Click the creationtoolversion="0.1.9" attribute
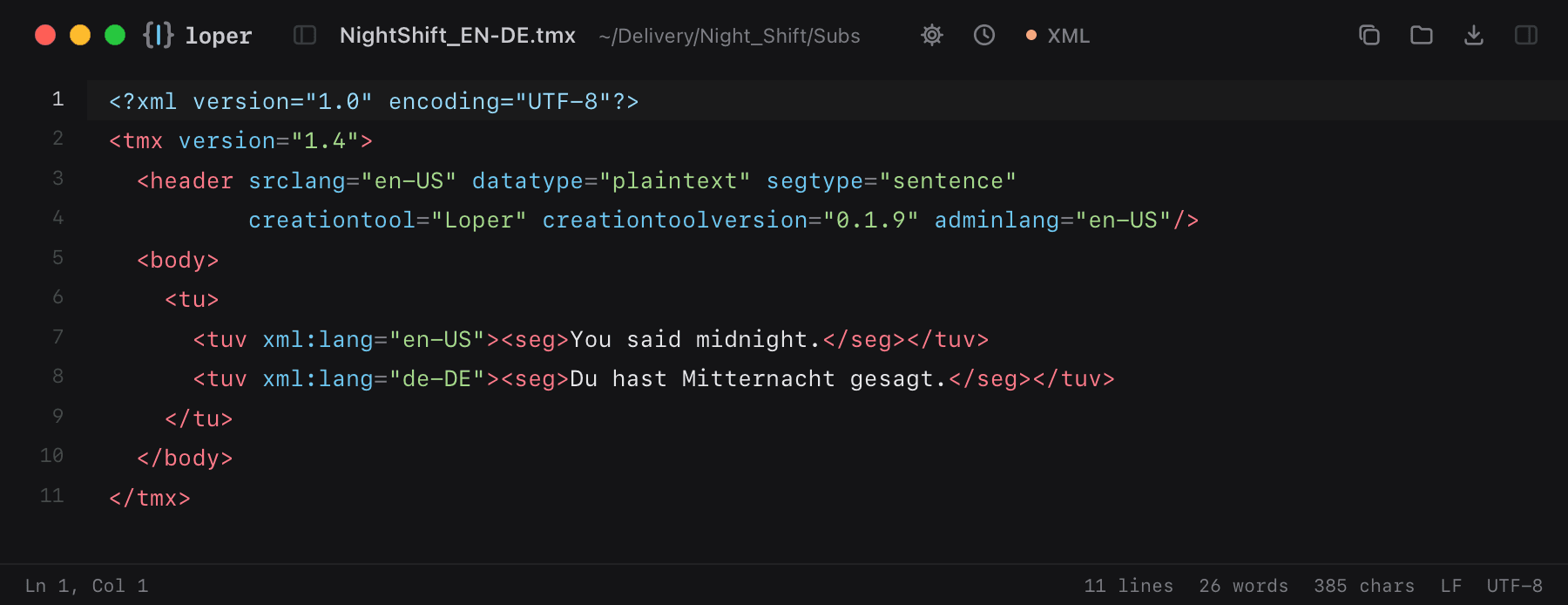1568x605 pixels. (x=730, y=220)
